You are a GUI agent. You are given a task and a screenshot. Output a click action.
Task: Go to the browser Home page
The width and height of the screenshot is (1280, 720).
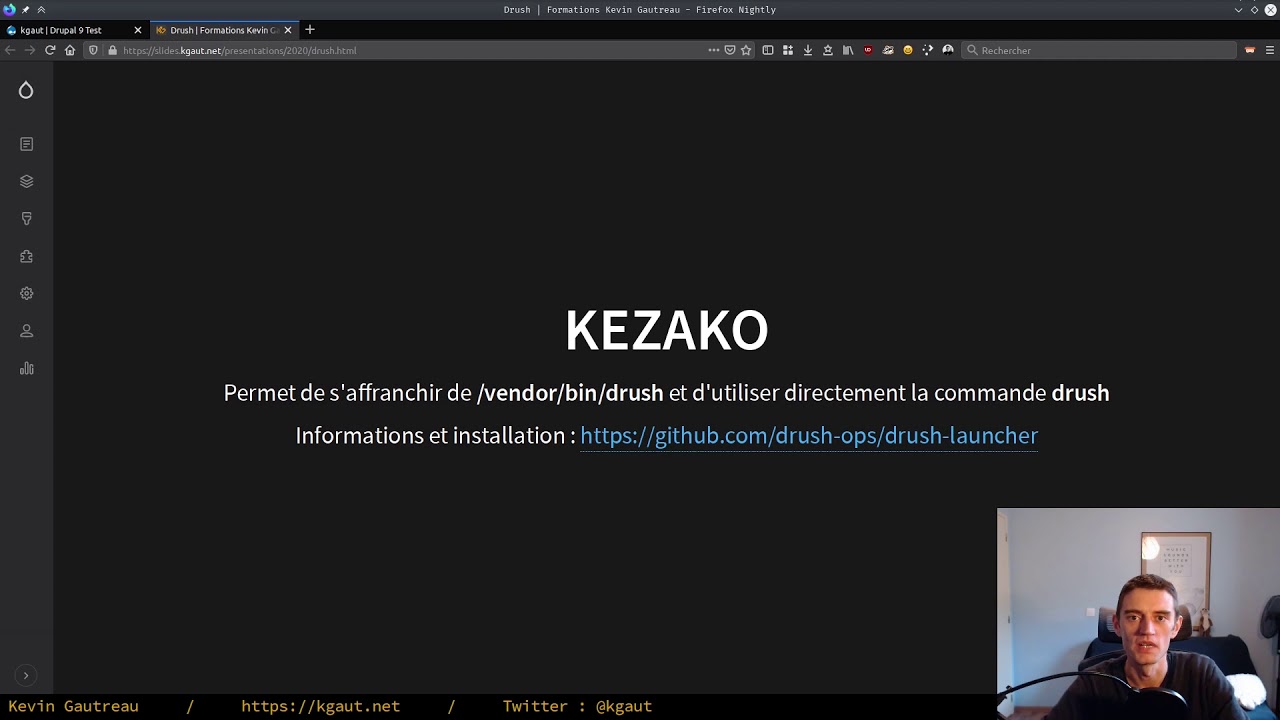point(70,50)
